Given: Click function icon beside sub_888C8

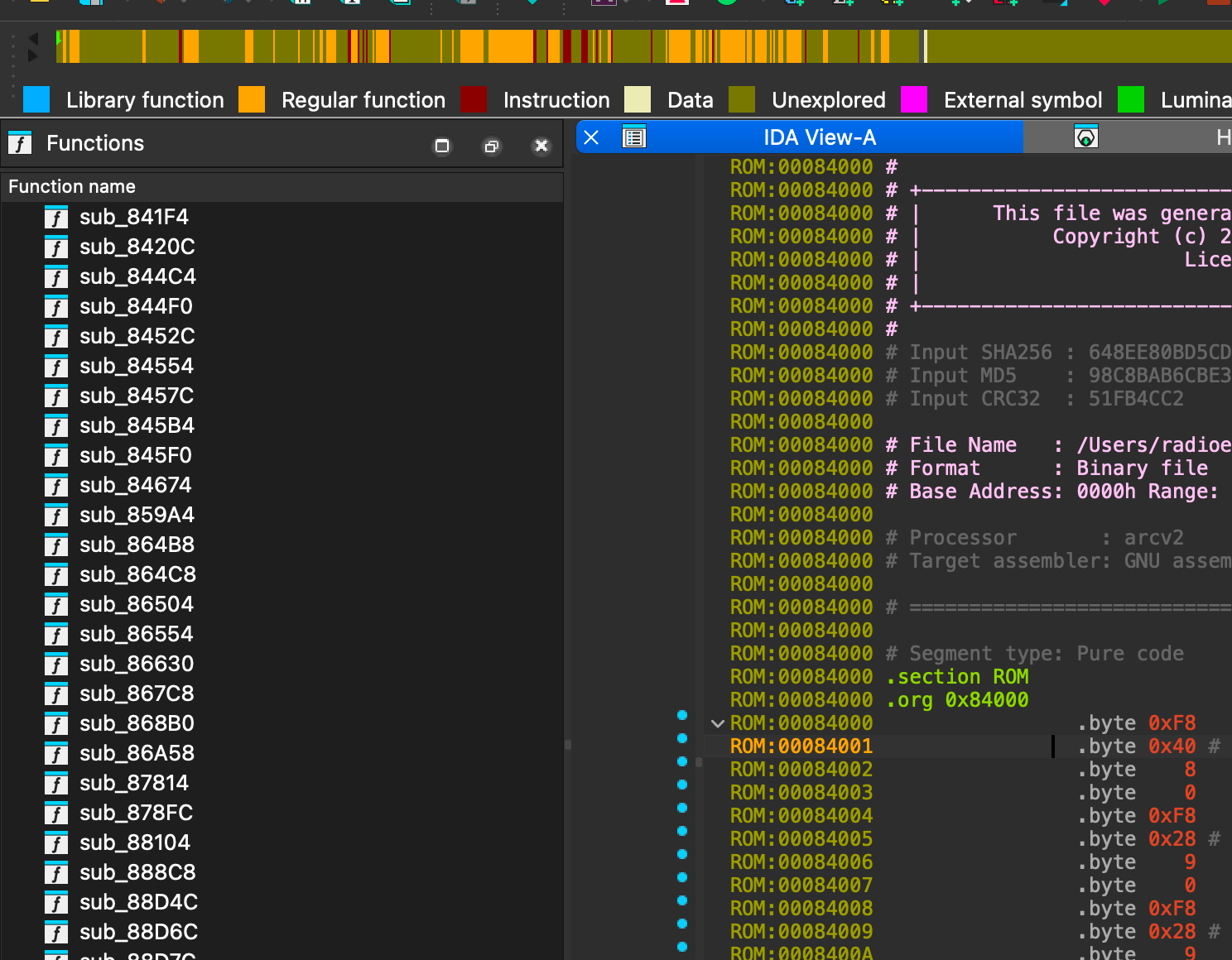Looking at the screenshot, I should pyautogui.click(x=55, y=872).
